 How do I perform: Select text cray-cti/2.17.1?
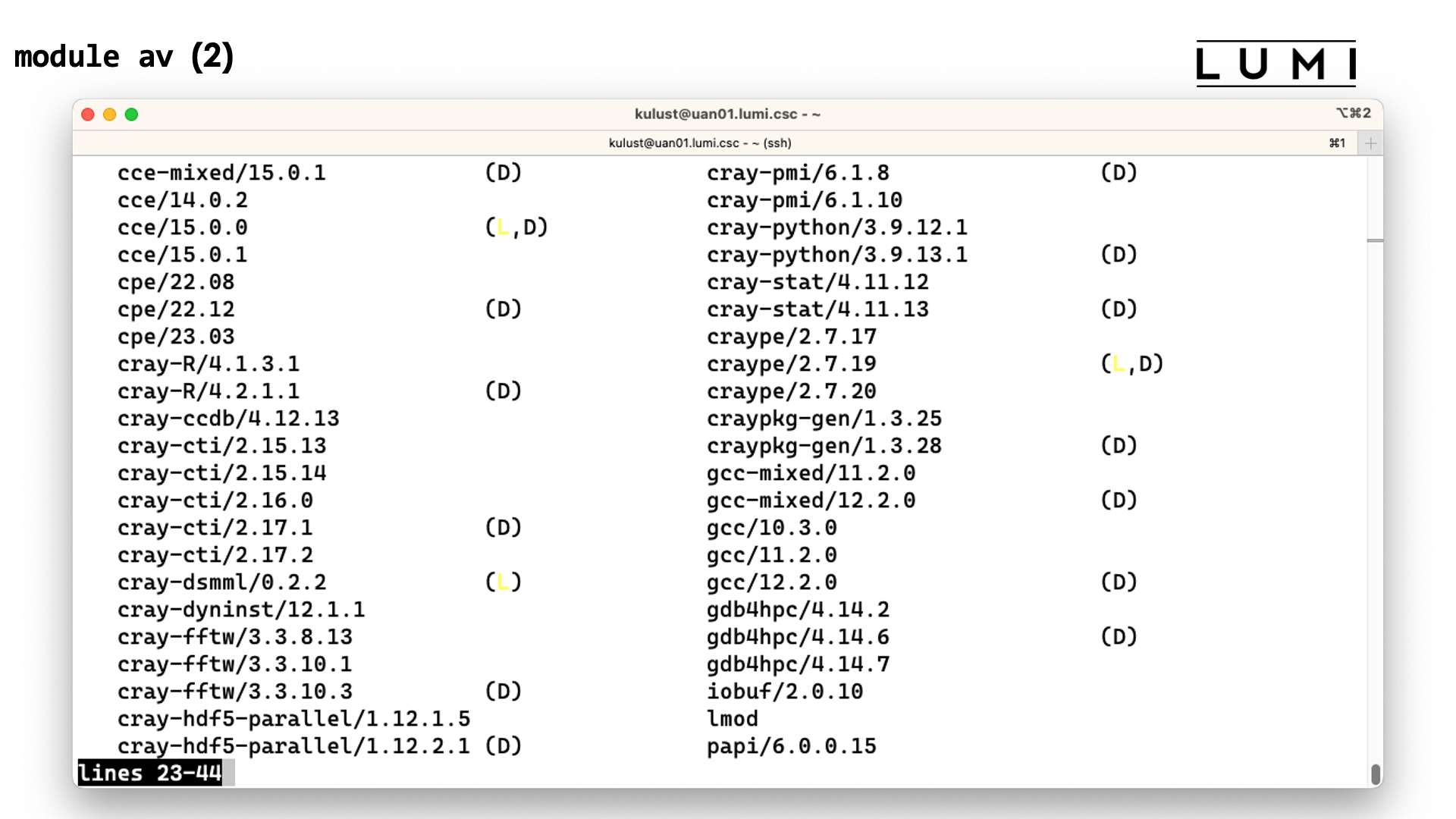coord(215,528)
